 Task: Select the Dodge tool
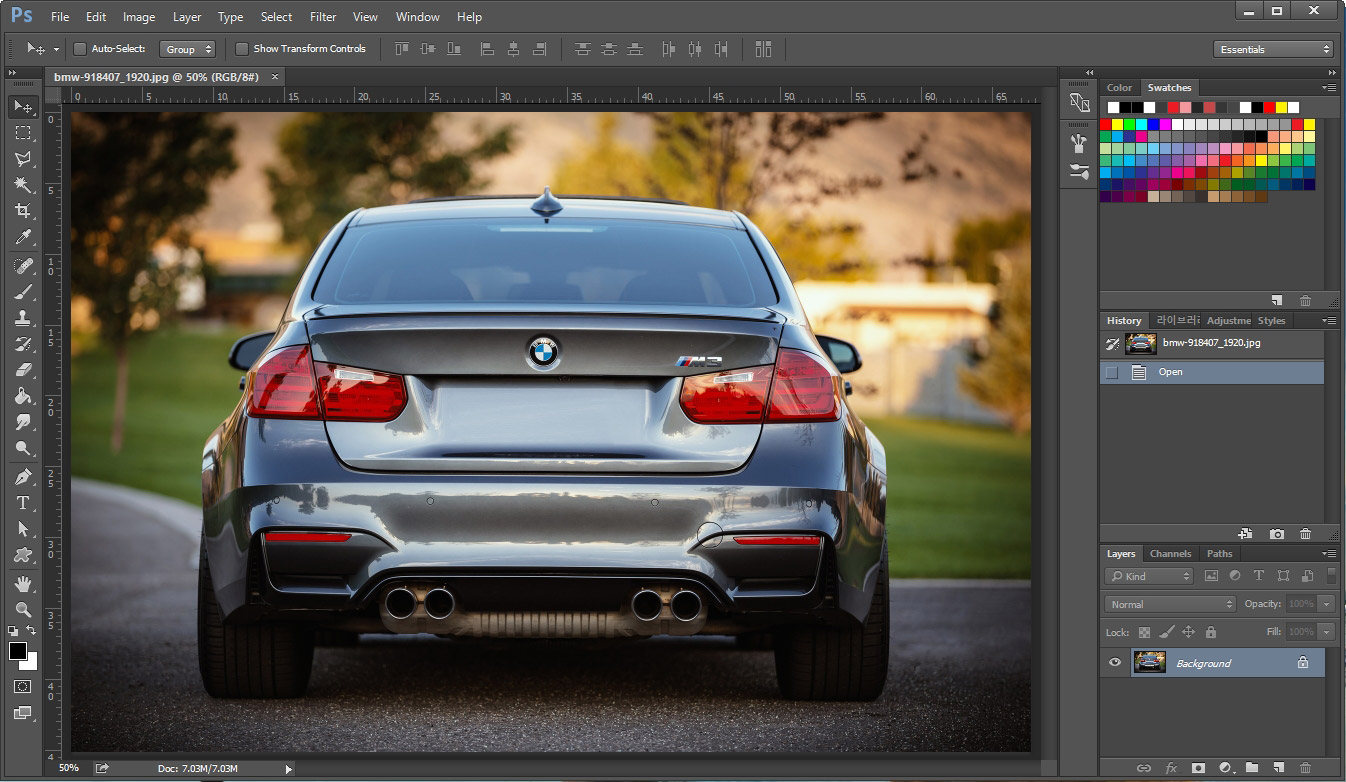tap(23, 448)
